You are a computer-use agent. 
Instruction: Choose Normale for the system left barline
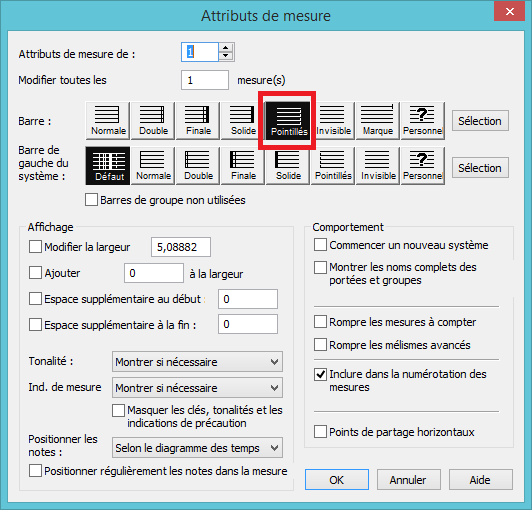[x=153, y=166]
